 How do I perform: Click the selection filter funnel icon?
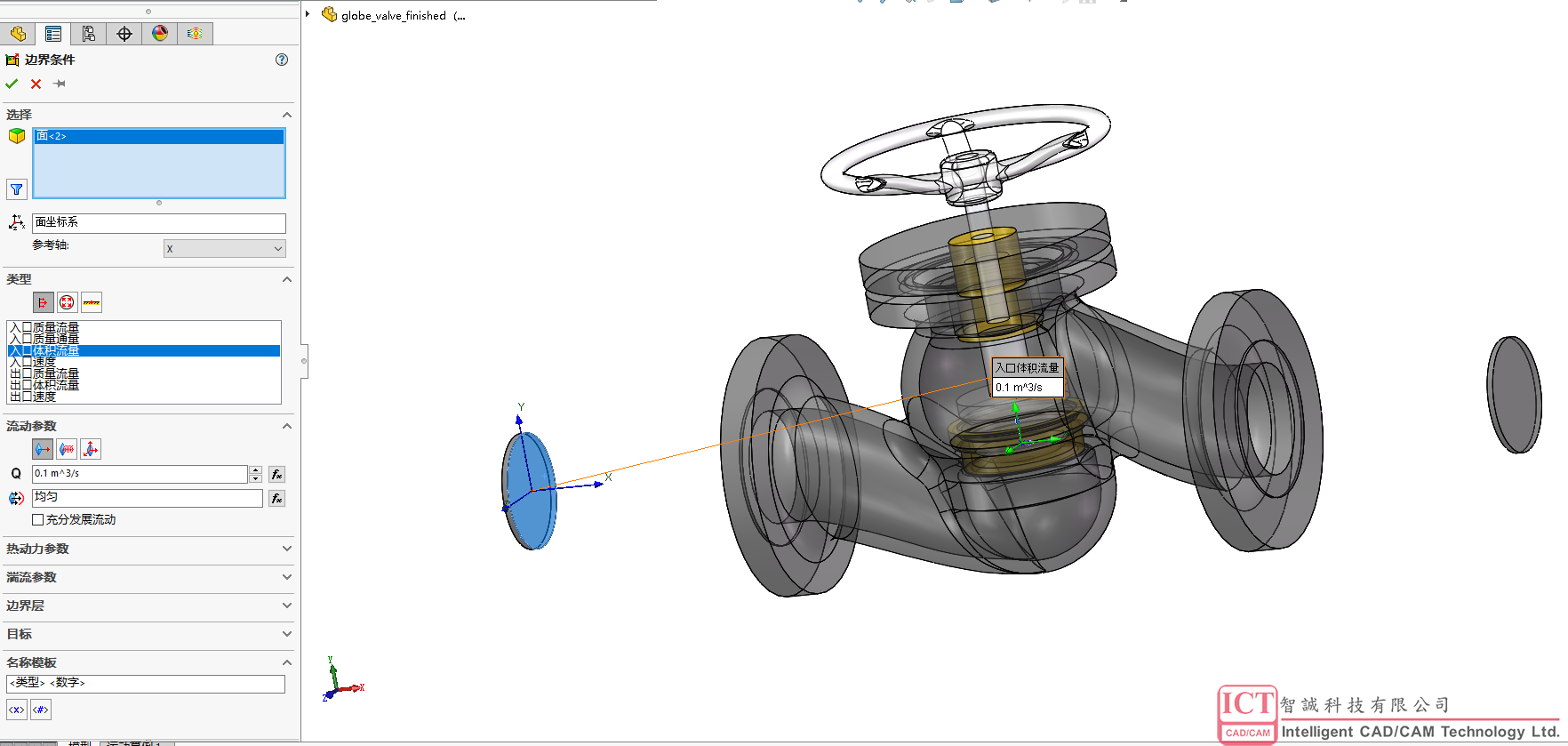pos(17,189)
